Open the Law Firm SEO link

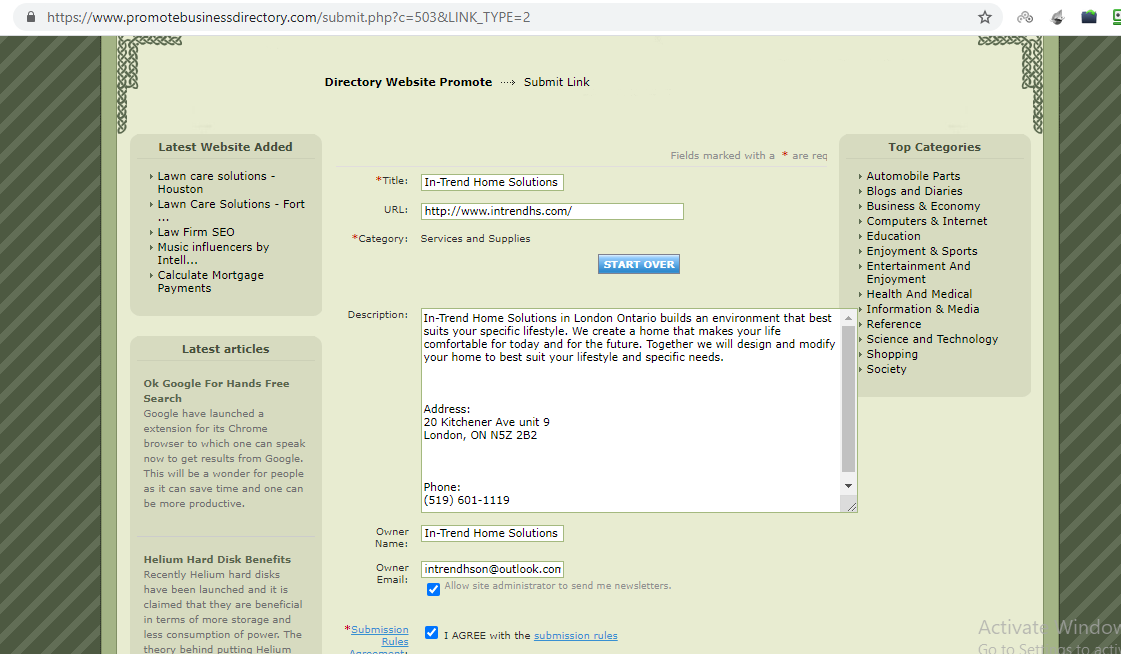[196, 232]
